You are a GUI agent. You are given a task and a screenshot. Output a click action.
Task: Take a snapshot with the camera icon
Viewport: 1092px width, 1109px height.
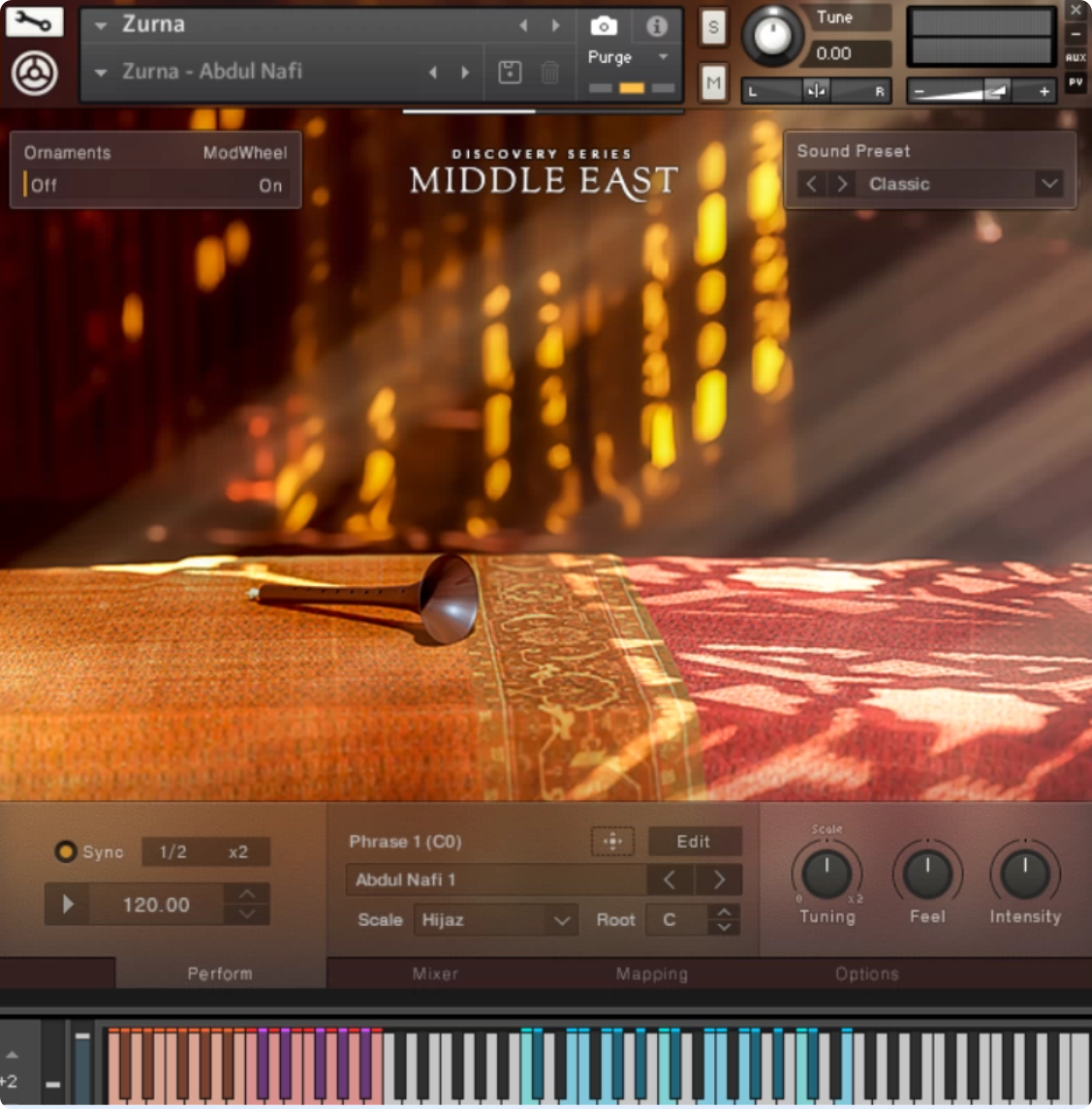click(603, 26)
